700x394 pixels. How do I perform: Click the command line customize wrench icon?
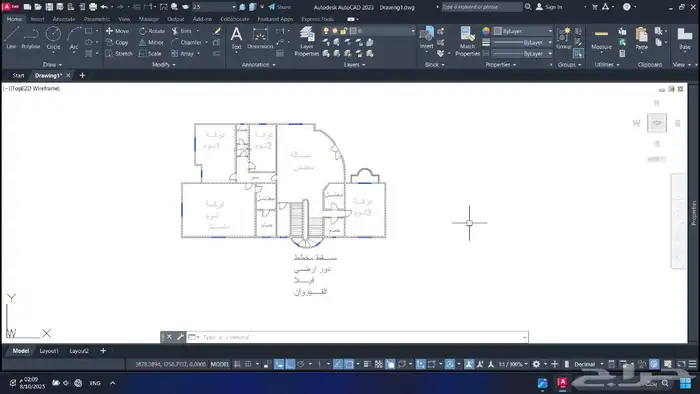[180, 337]
